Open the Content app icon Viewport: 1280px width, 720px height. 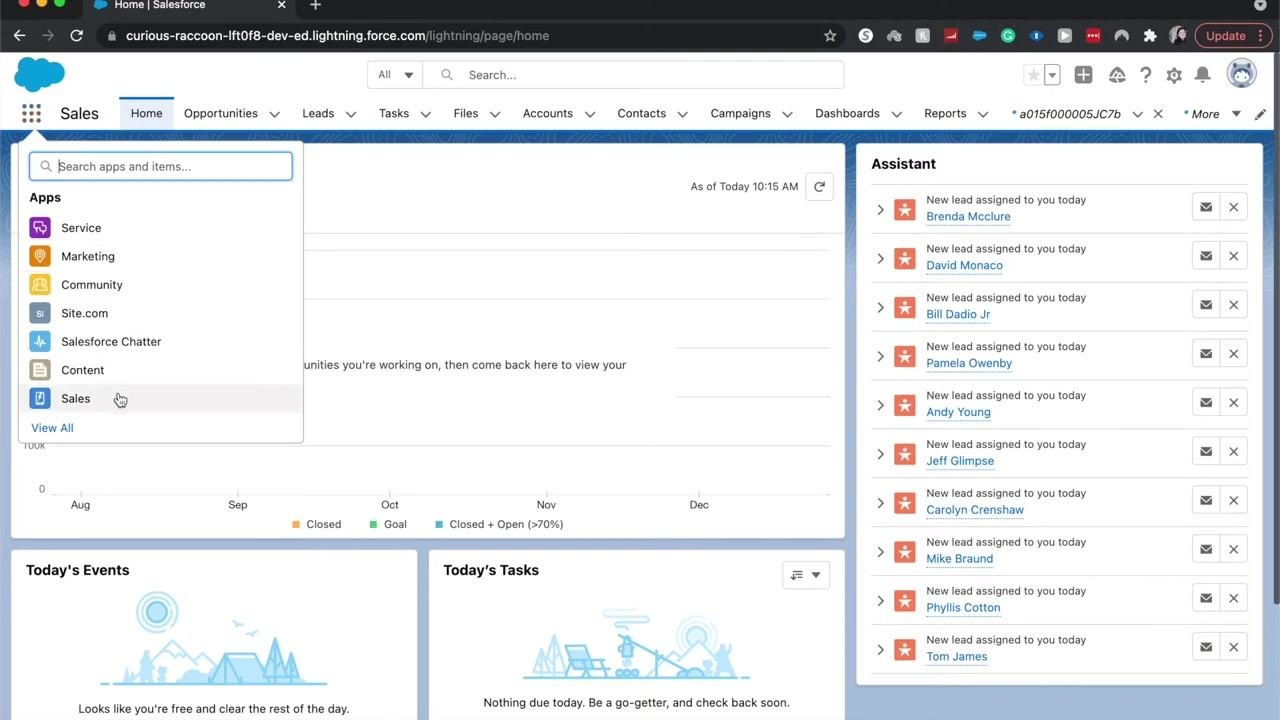pos(40,370)
